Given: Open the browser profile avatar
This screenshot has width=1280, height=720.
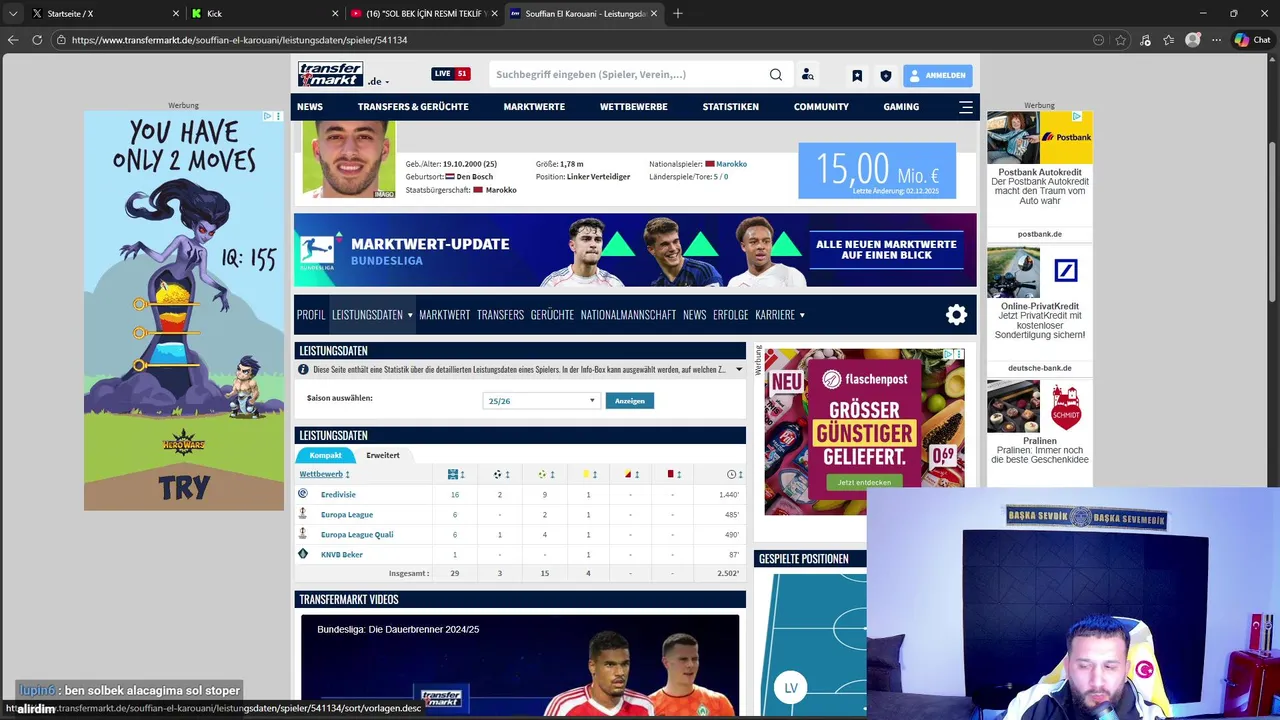Looking at the screenshot, I should [1193, 40].
